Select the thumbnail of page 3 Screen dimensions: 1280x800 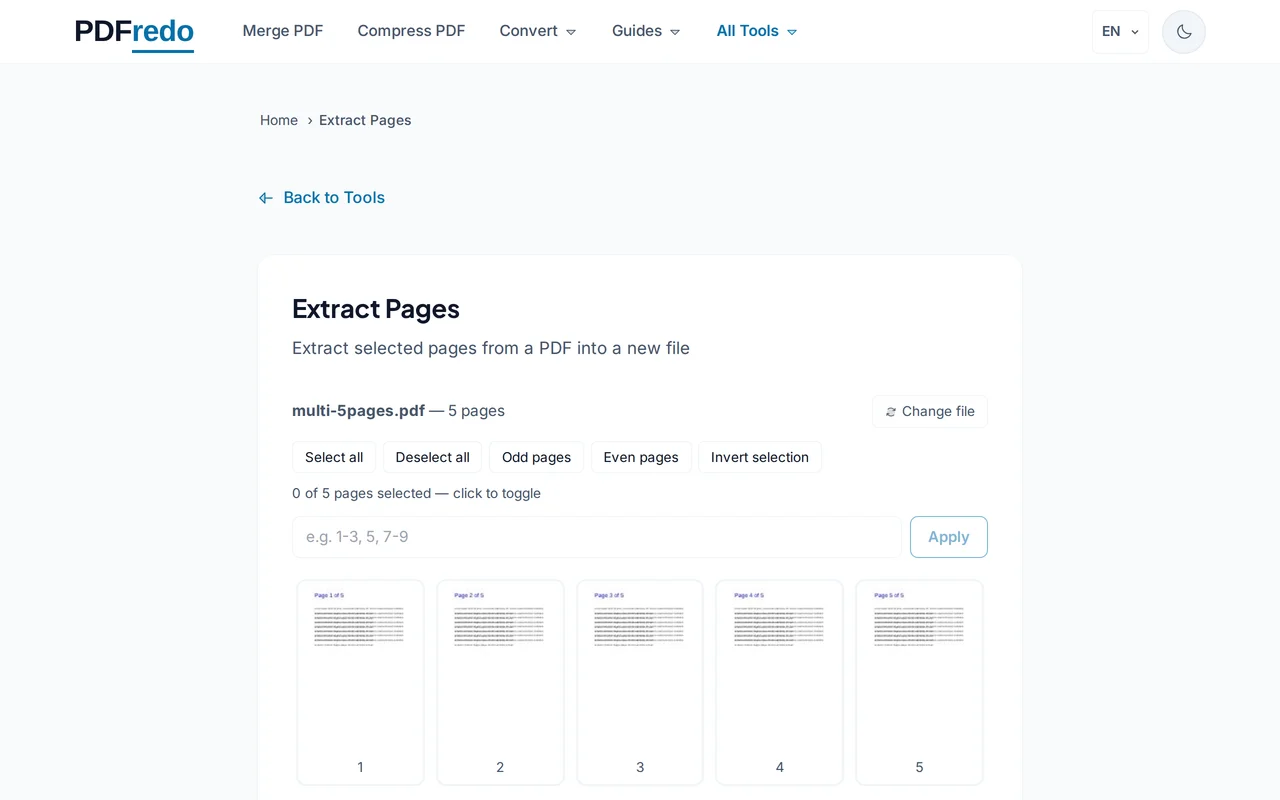pyautogui.click(x=640, y=682)
